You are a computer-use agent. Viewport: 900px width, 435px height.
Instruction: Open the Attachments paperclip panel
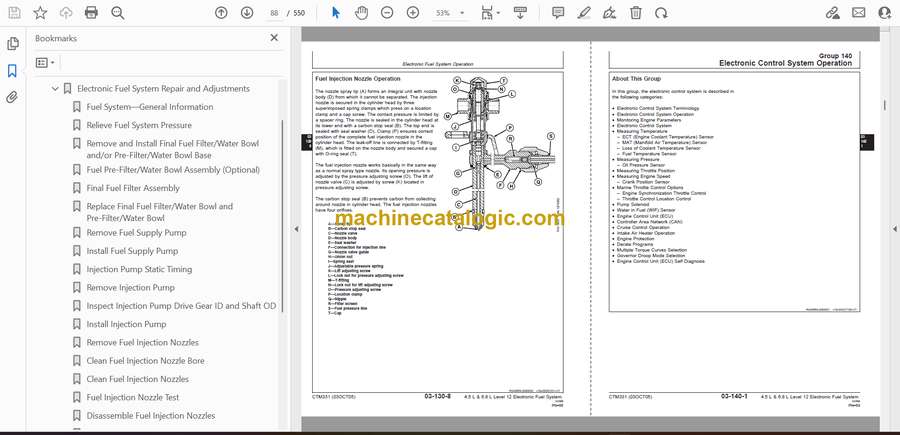(x=12, y=97)
